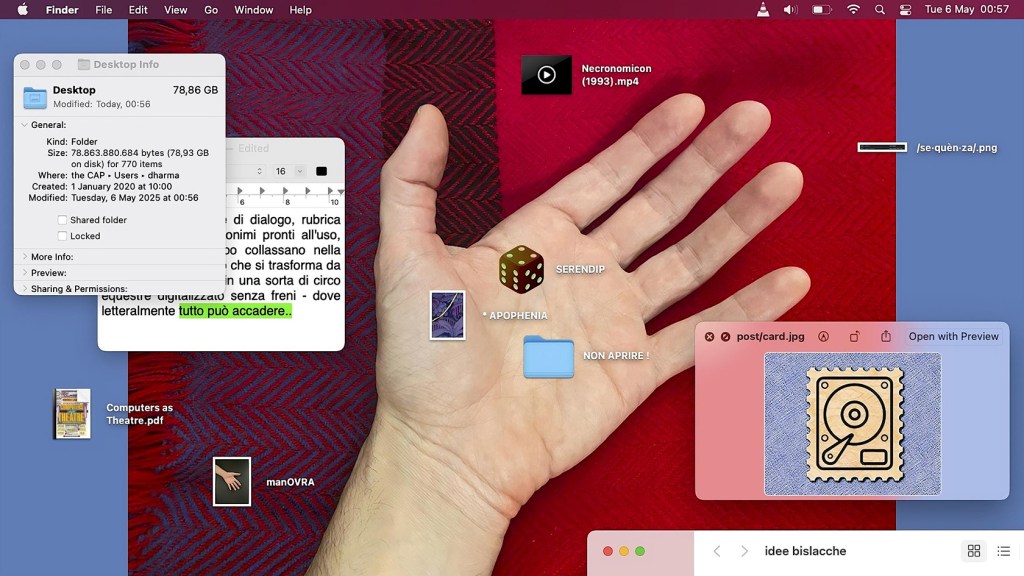The image size is (1024, 576).
Task: Switch Finder window to list view
Action: [x=1003, y=551]
